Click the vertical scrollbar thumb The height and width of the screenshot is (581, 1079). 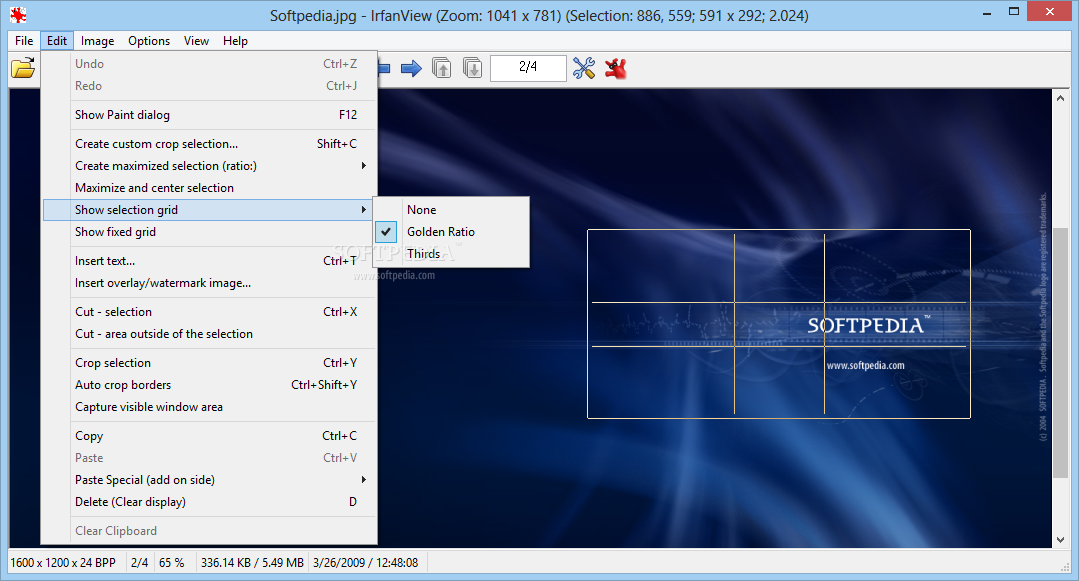coord(1060,352)
